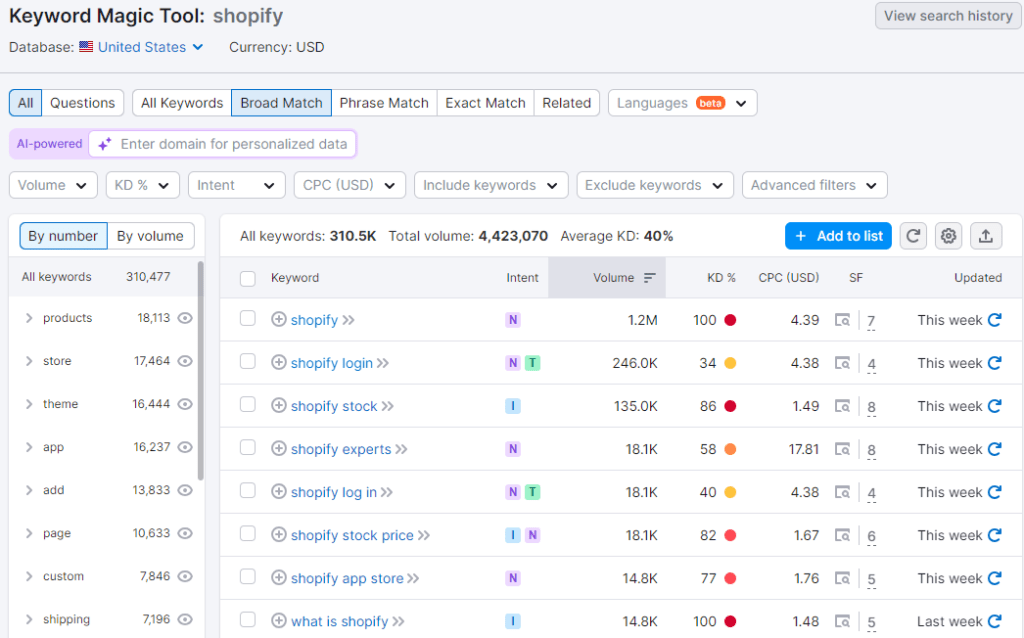Open SERP view icon for shopify app store

click(x=842, y=579)
